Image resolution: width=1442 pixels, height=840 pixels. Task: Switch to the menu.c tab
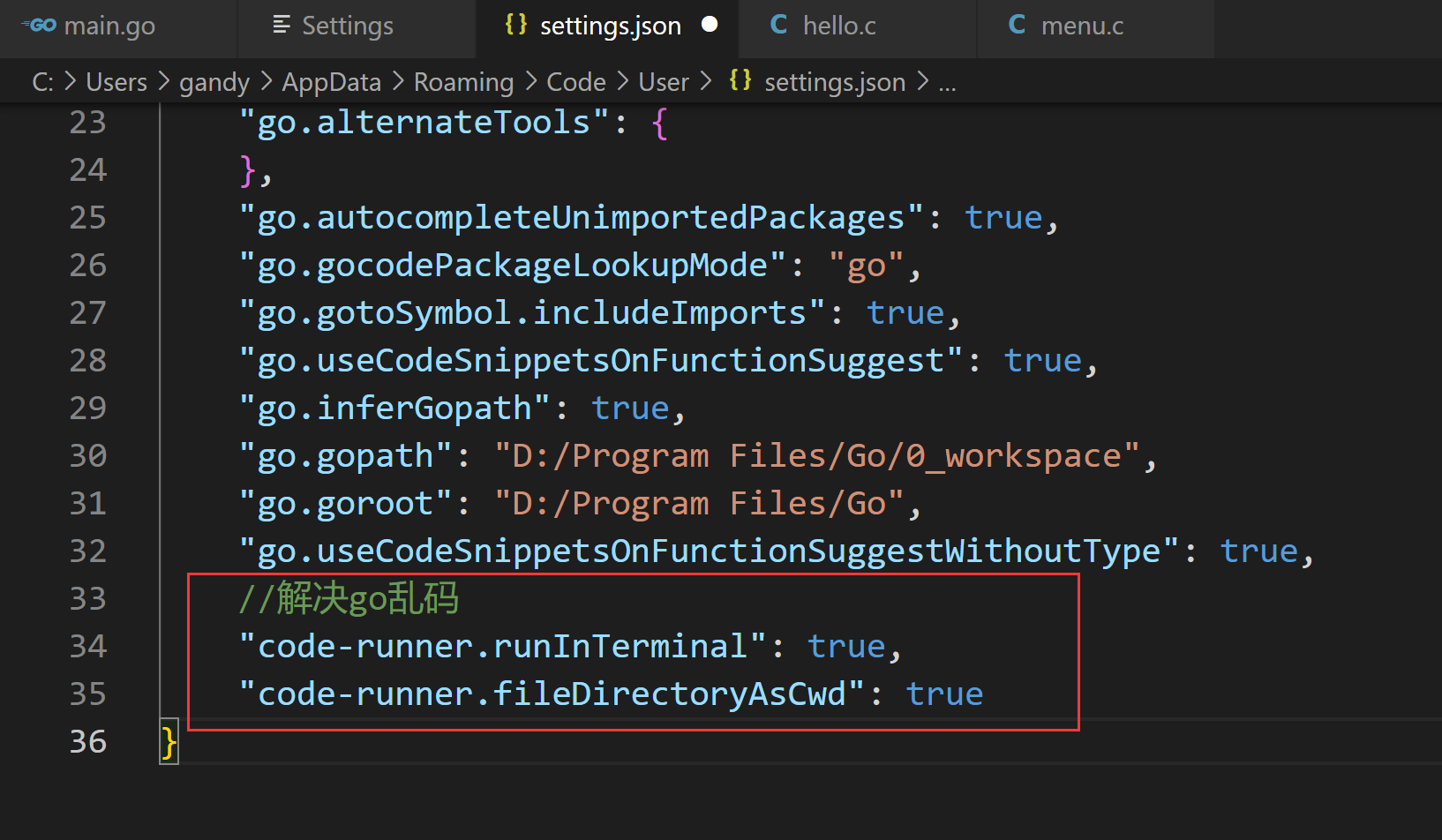point(1082,26)
